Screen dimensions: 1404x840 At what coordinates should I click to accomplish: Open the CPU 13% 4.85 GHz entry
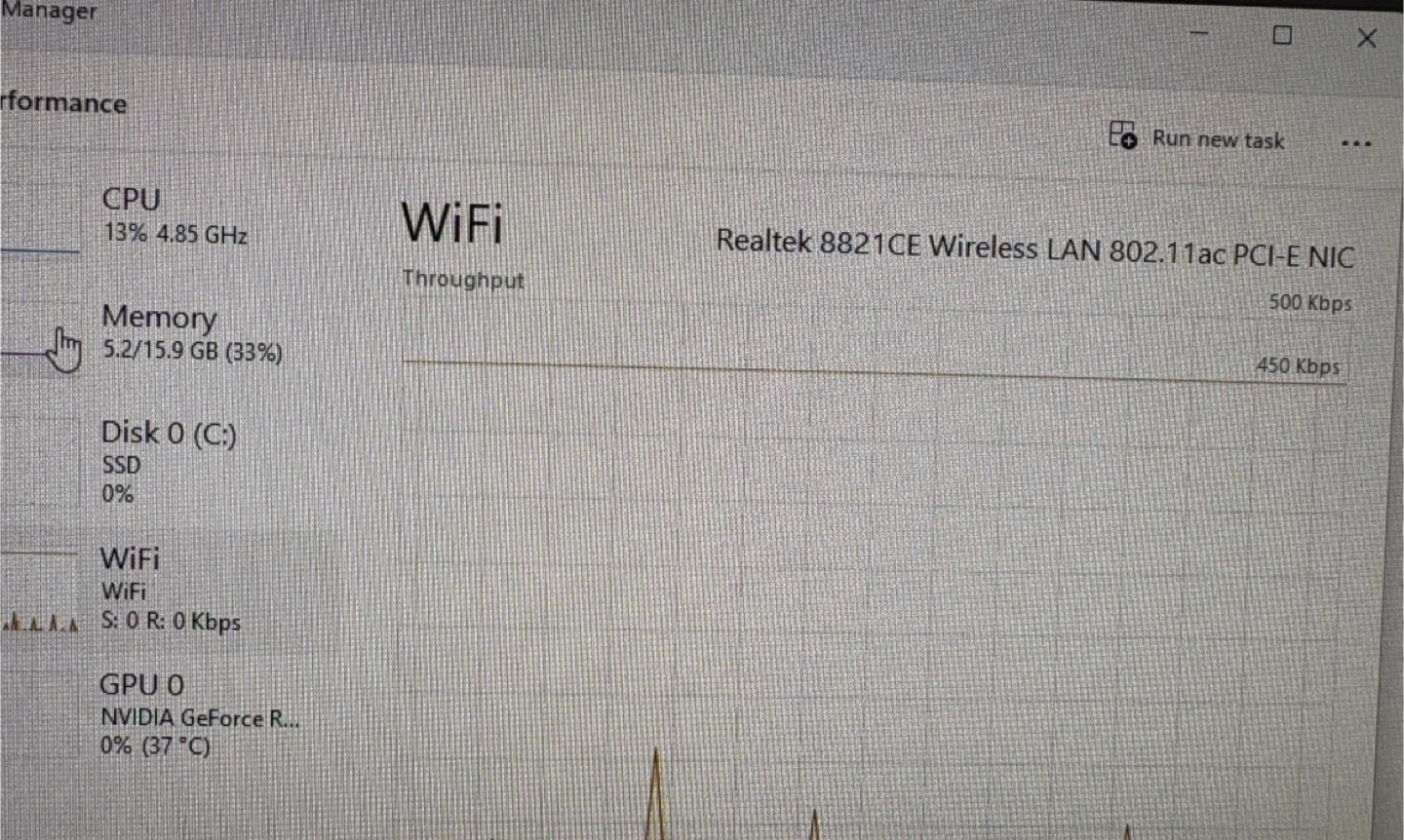click(x=174, y=216)
